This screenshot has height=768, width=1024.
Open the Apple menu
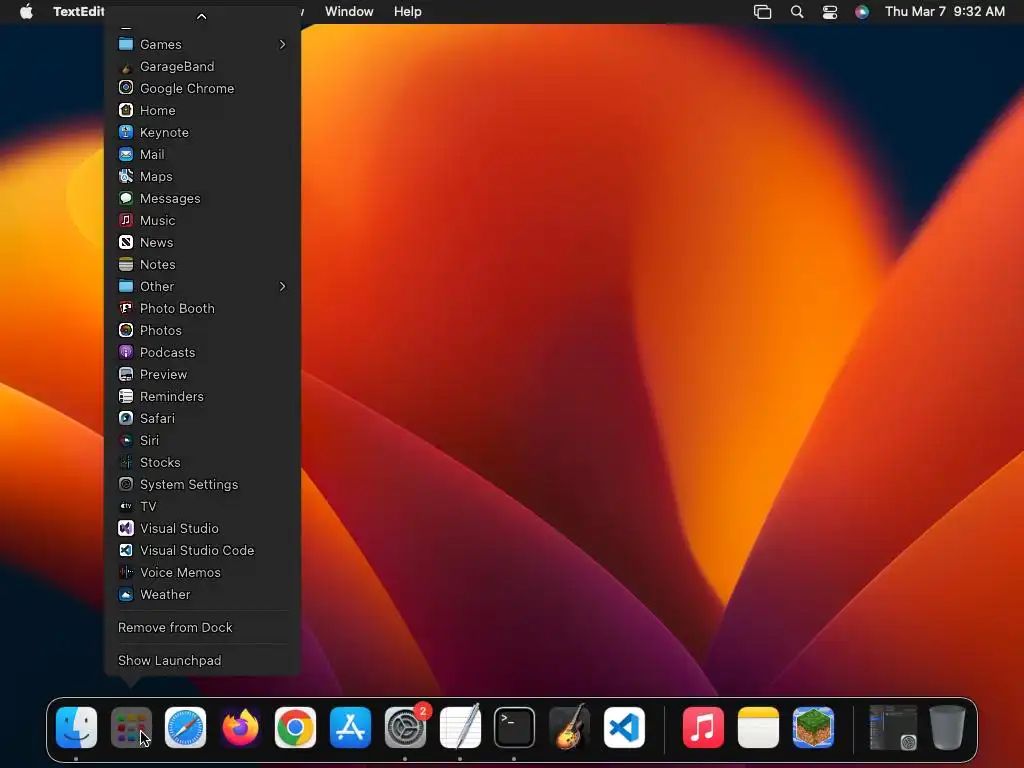(26, 11)
